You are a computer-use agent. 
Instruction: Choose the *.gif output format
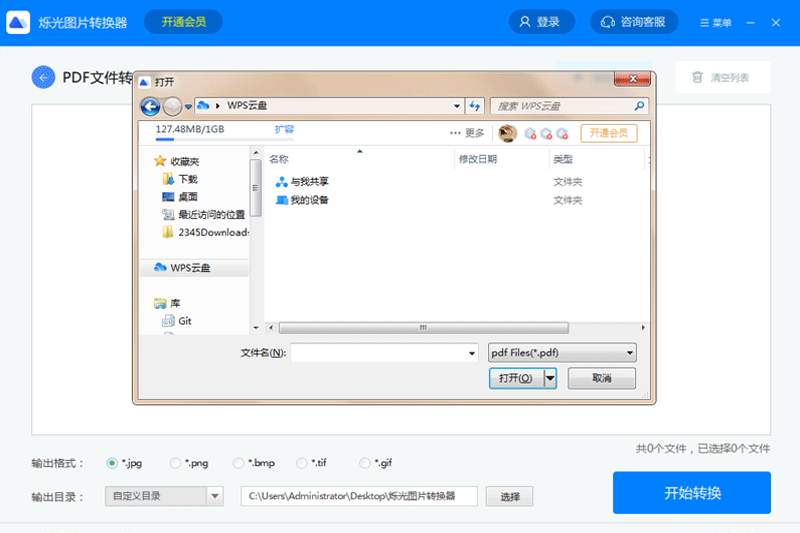364,463
